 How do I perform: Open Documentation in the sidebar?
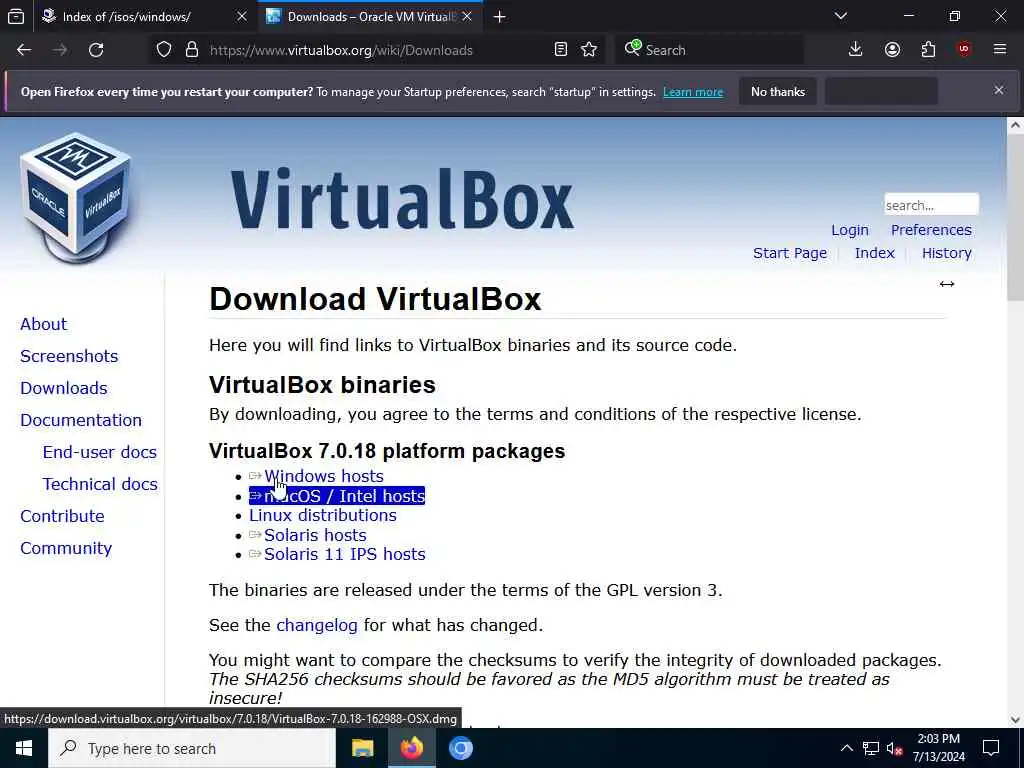tap(81, 420)
